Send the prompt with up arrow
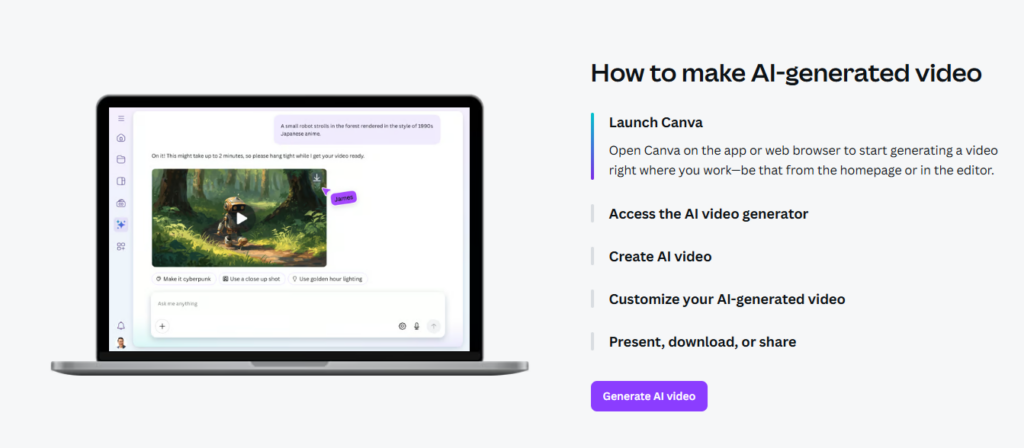1024x448 pixels. coord(434,326)
